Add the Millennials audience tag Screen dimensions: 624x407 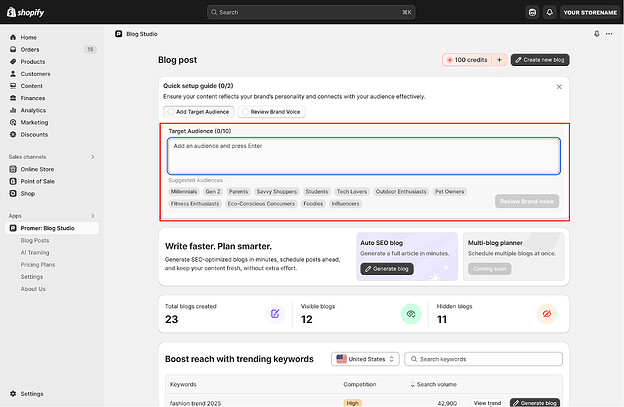pos(184,192)
